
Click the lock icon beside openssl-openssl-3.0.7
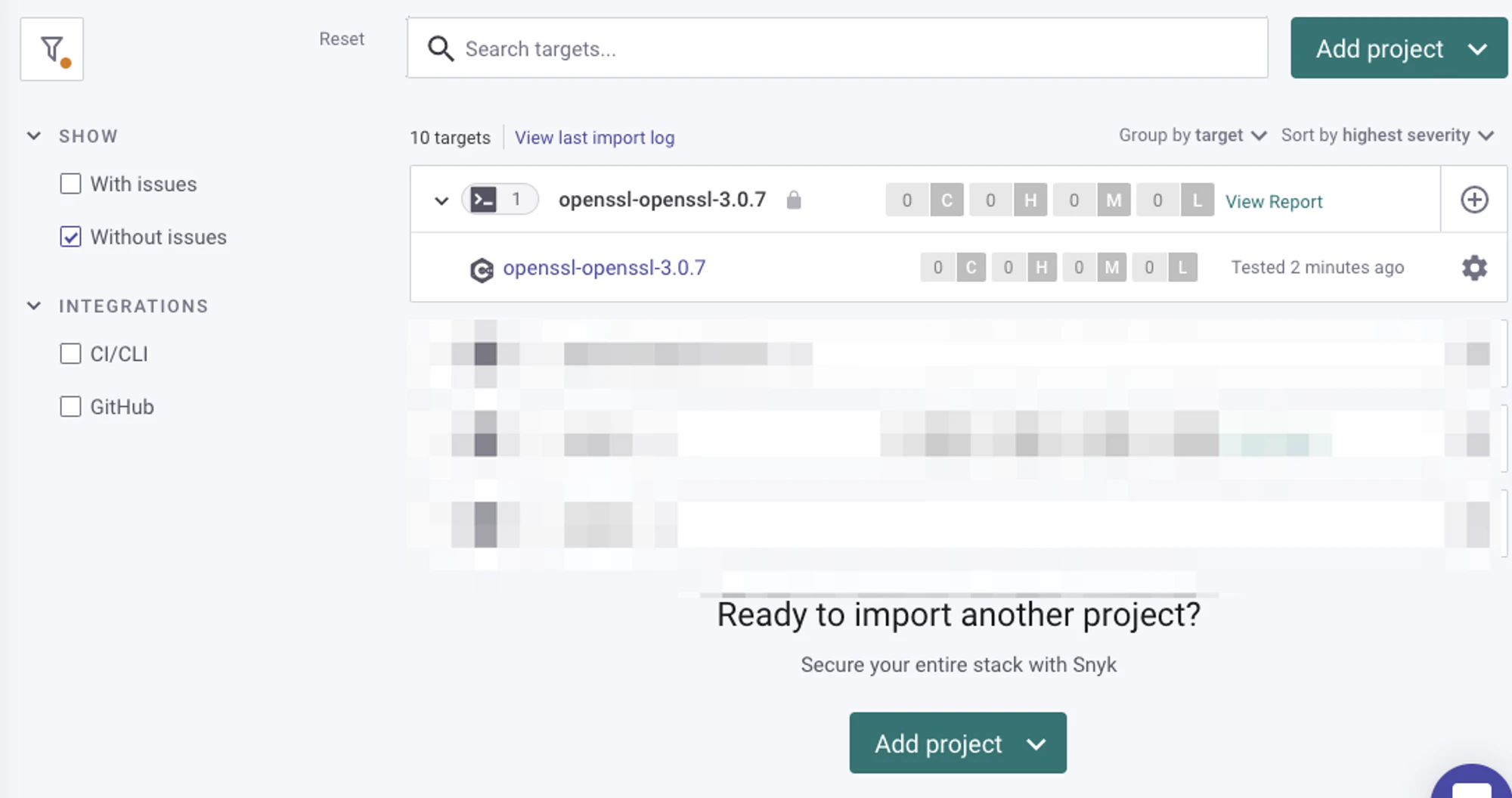pos(793,200)
